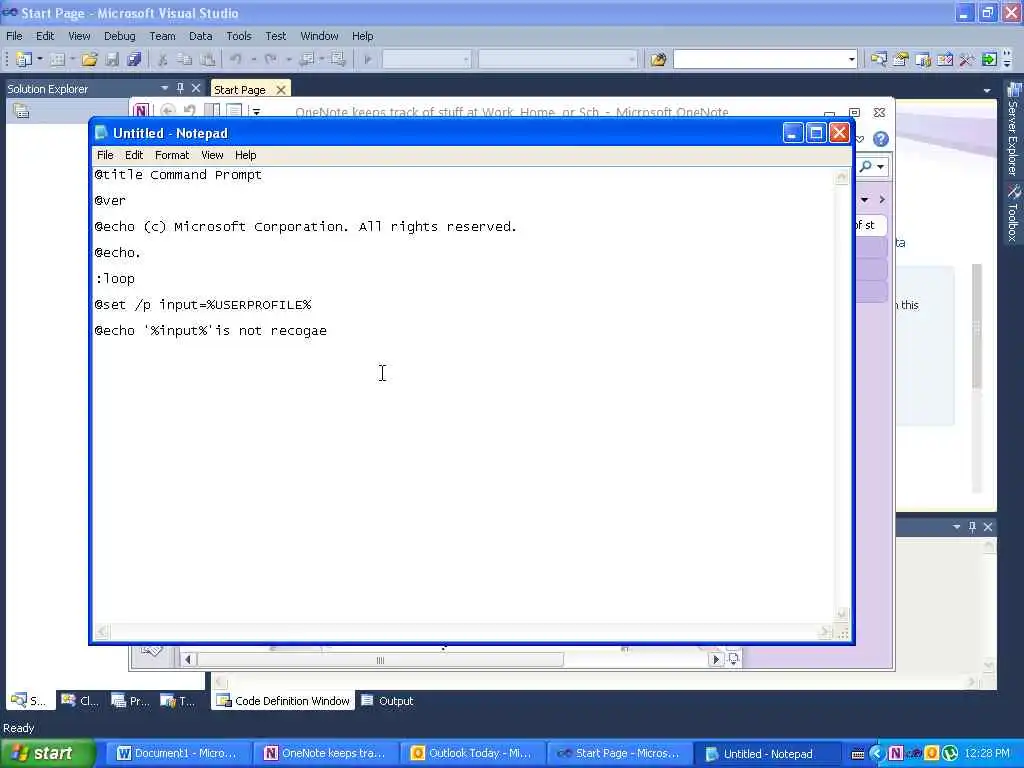Open Toolbox wrench icon in toolbar
Image resolution: width=1024 pixels, height=768 pixels.
point(967,59)
